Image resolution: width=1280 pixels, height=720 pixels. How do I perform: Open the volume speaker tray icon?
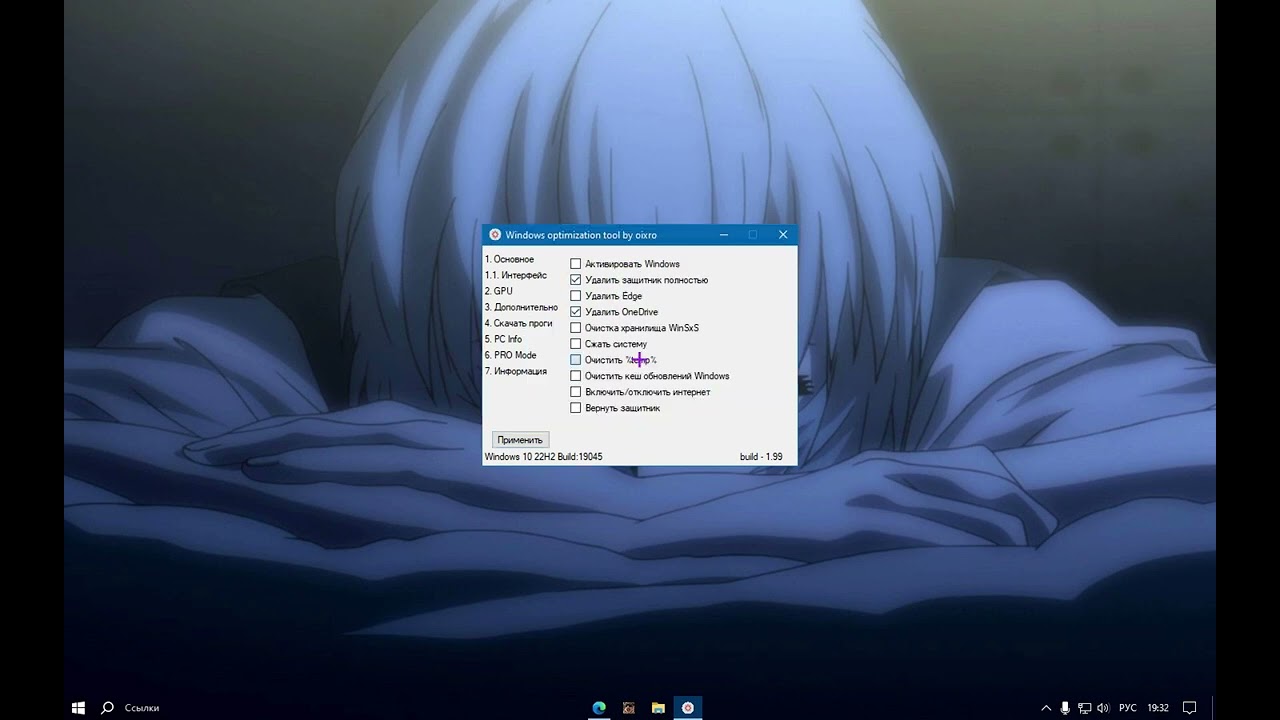pos(1103,708)
